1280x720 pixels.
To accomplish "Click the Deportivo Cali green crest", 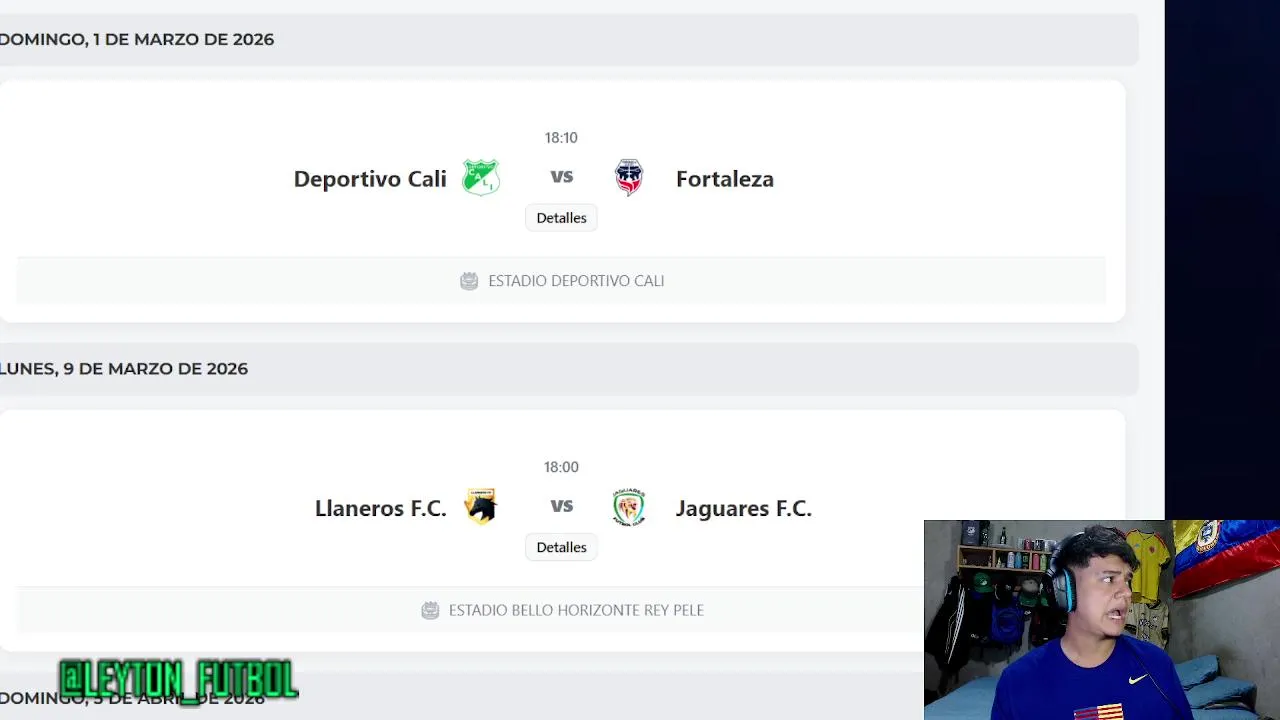I will click(x=480, y=178).
